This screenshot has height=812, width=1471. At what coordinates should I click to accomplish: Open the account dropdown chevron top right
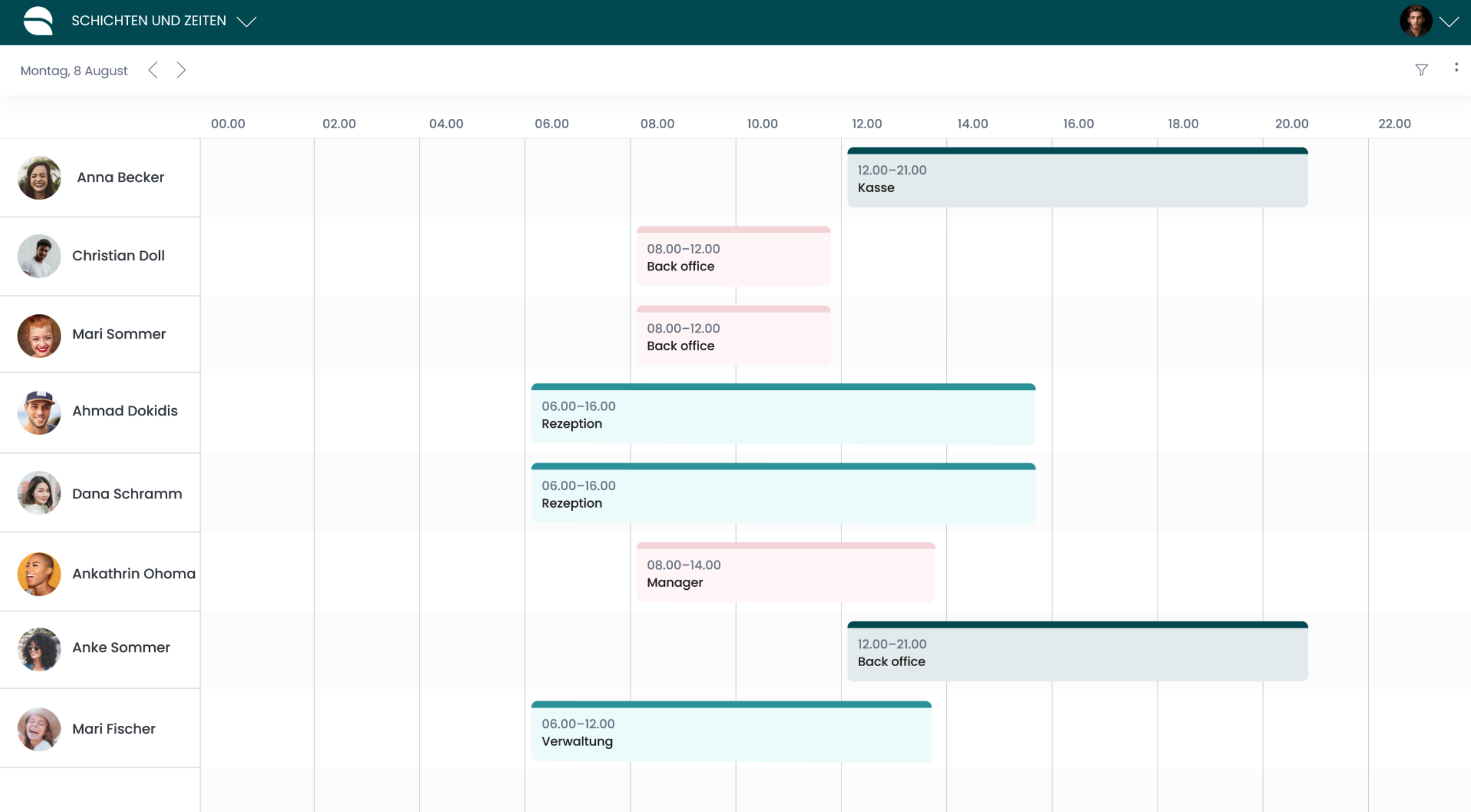click(x=1450, y=22)
